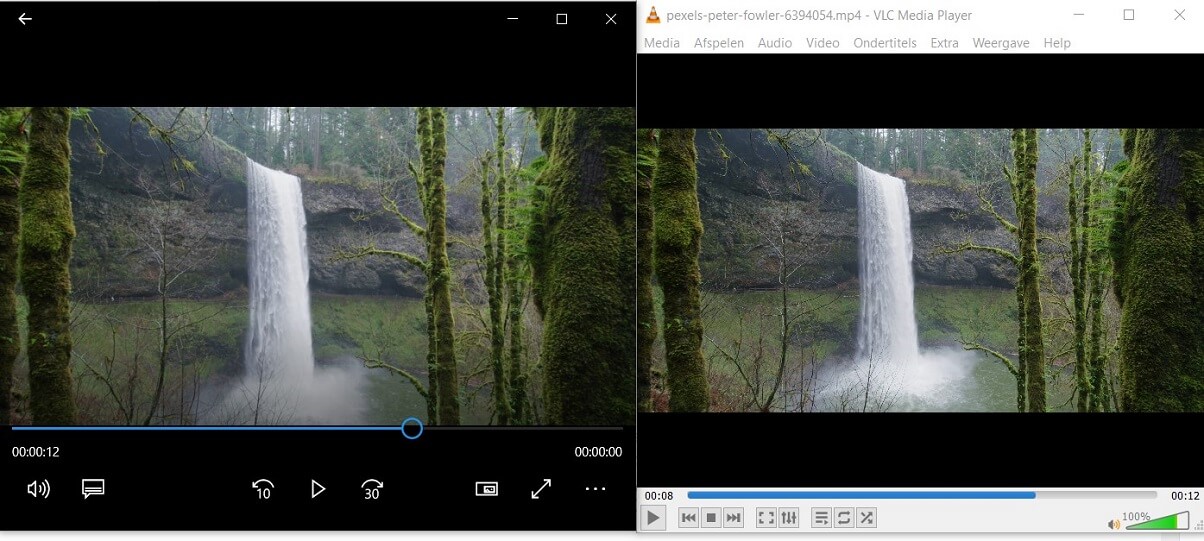
Task: Mute VLC using the speaker icon
Action: click(1114, 524)
